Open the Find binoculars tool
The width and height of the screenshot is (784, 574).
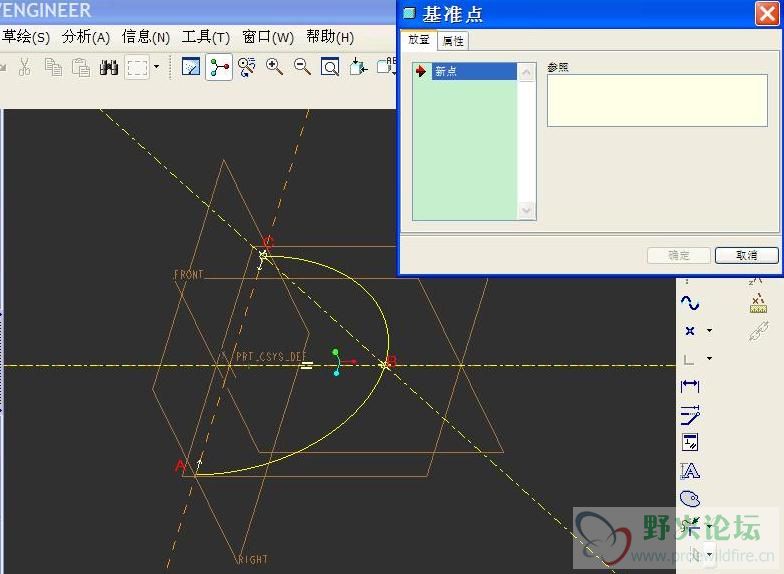[x=108, y=67]
